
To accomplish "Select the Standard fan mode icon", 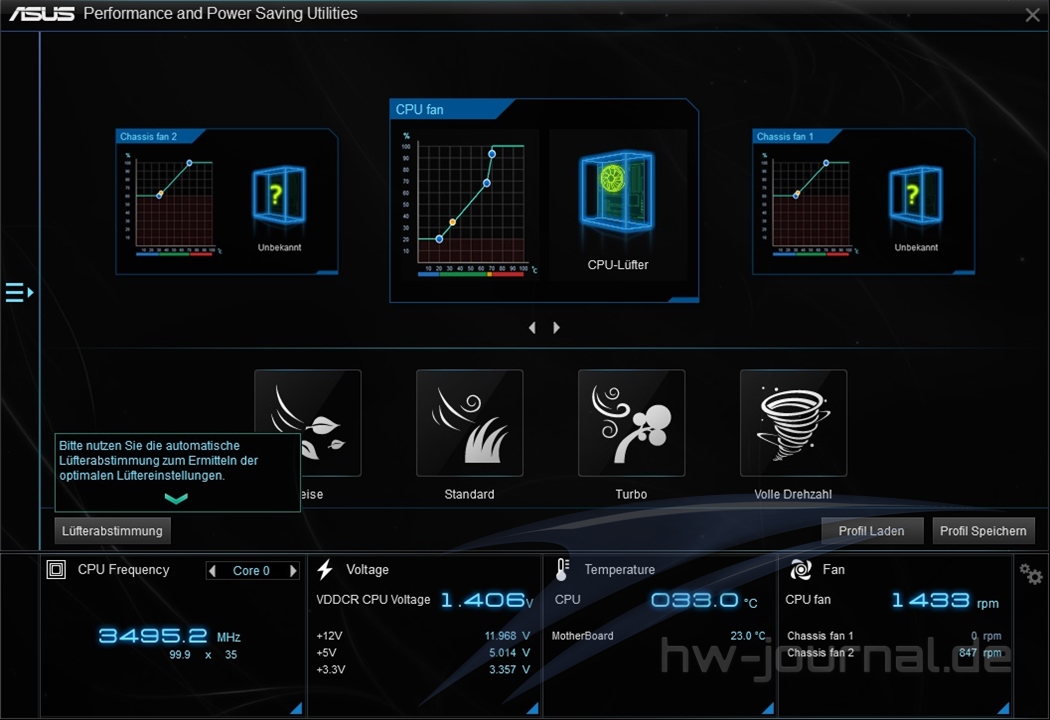I will click(469, 423).
